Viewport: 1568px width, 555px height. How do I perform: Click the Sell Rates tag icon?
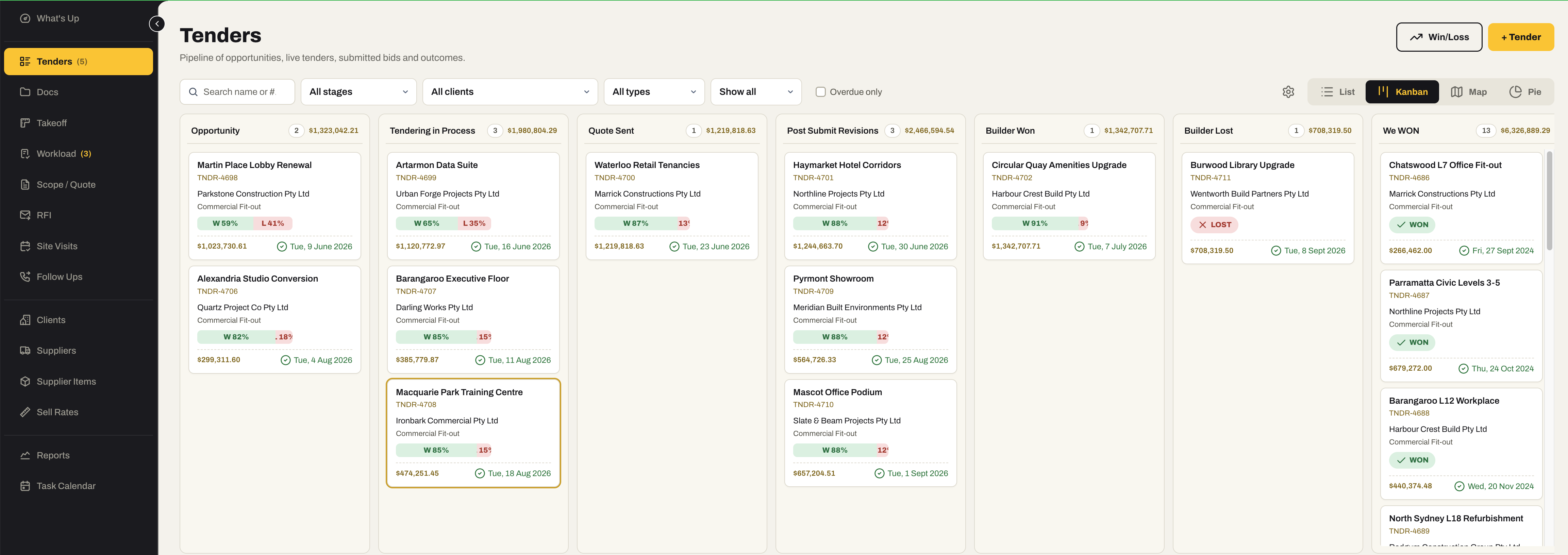25,412
